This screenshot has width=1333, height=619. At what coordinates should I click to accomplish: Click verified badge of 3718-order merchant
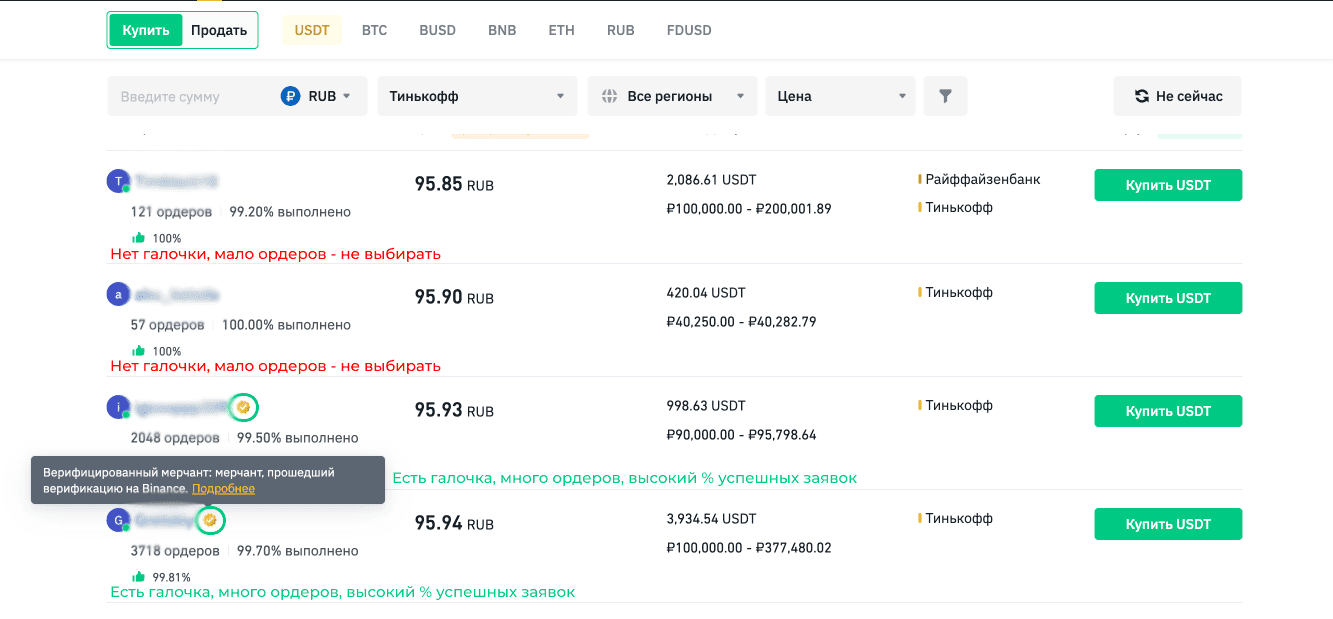click(210, 520)
